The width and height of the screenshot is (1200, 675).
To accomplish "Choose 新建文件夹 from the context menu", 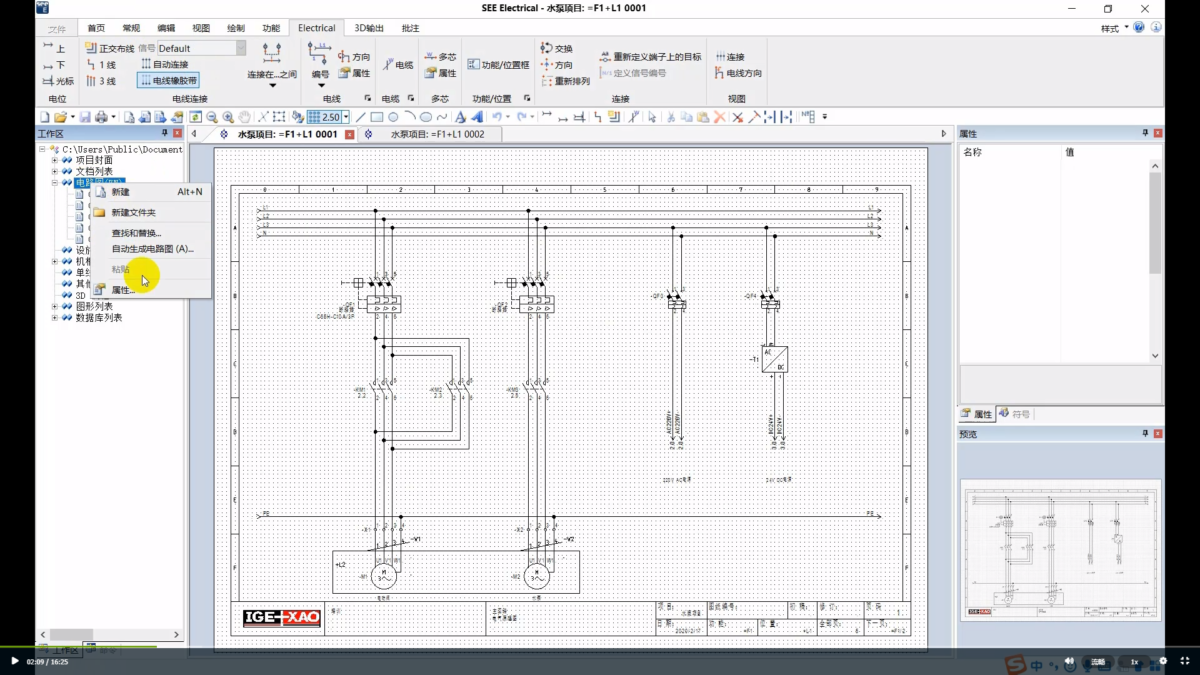I will [x=133, y=212].
